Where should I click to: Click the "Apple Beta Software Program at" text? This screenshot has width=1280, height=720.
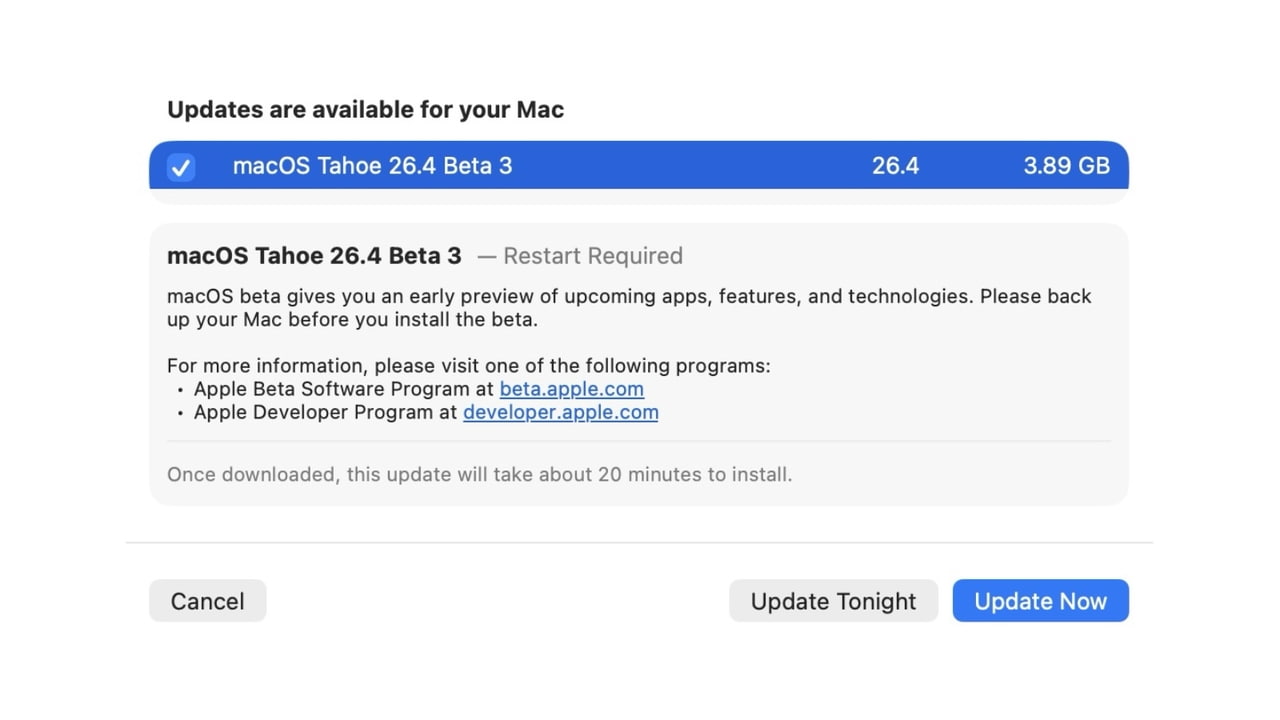345,389
